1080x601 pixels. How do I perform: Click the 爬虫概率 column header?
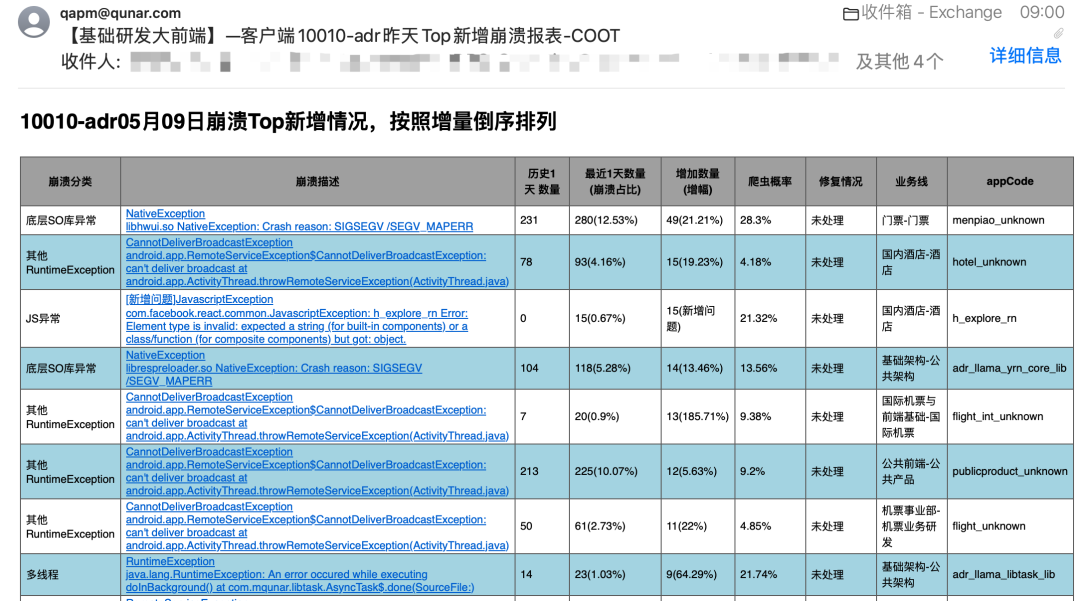coord(770,182)
